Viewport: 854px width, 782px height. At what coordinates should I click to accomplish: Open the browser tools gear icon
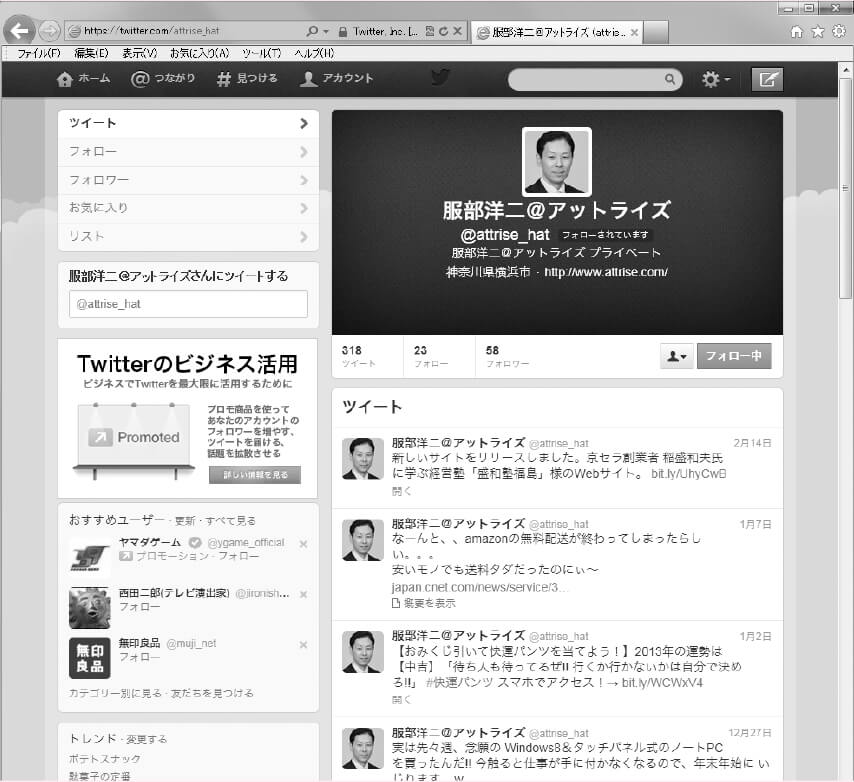[839, 32]
